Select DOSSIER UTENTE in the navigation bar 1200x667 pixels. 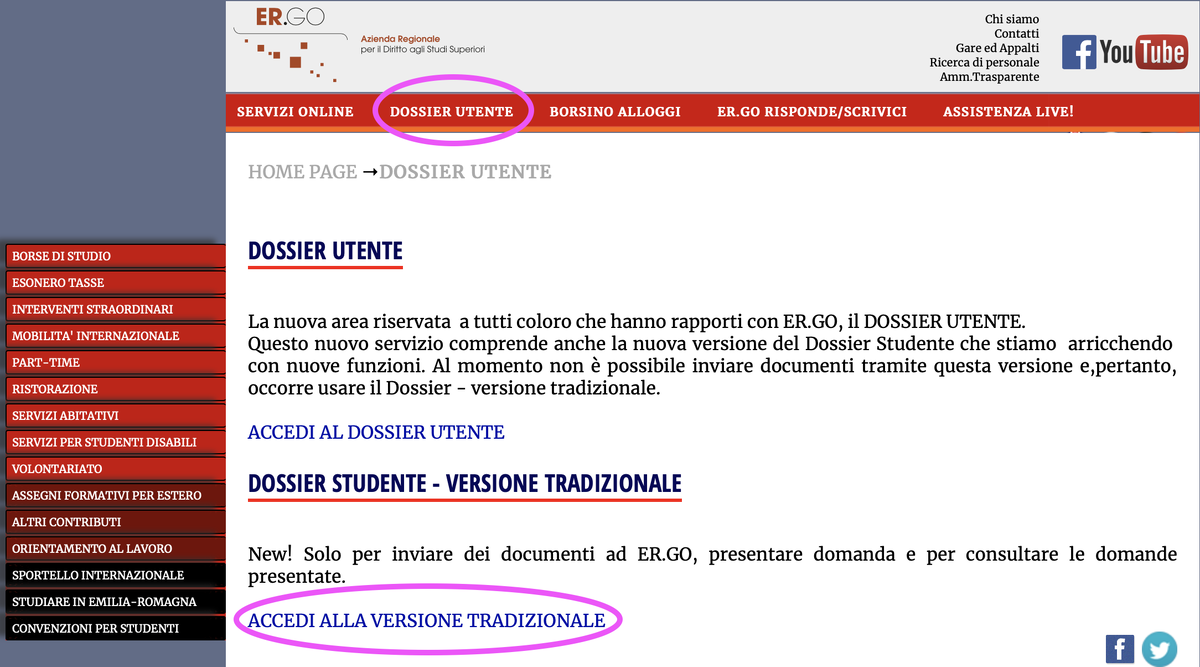point(452,112)
